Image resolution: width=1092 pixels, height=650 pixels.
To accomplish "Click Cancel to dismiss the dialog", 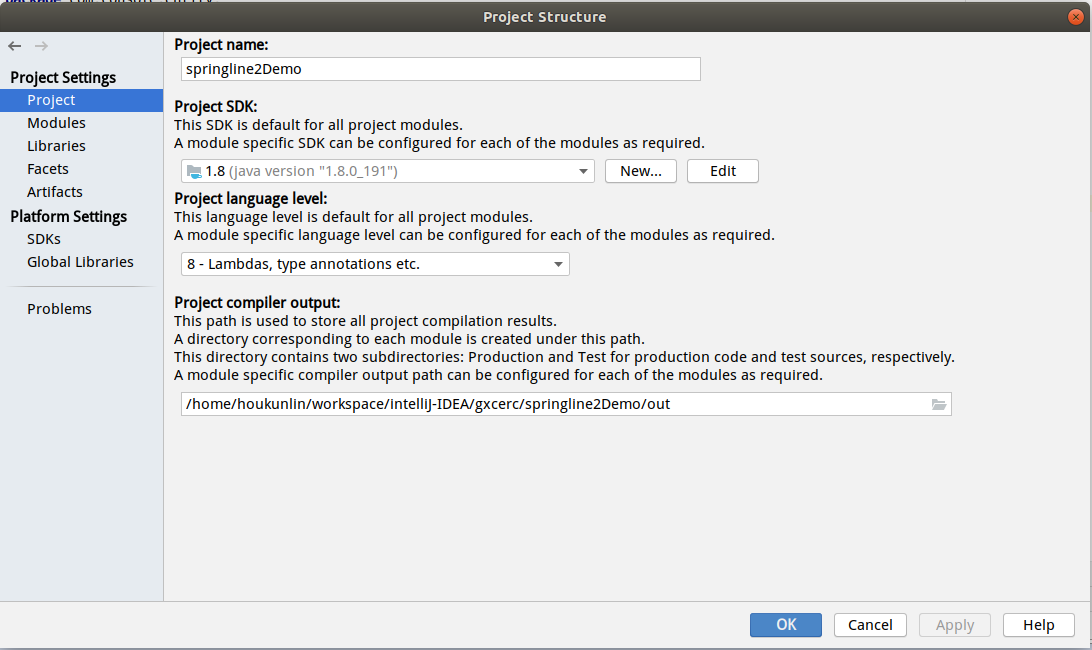I will coord(870,625).
